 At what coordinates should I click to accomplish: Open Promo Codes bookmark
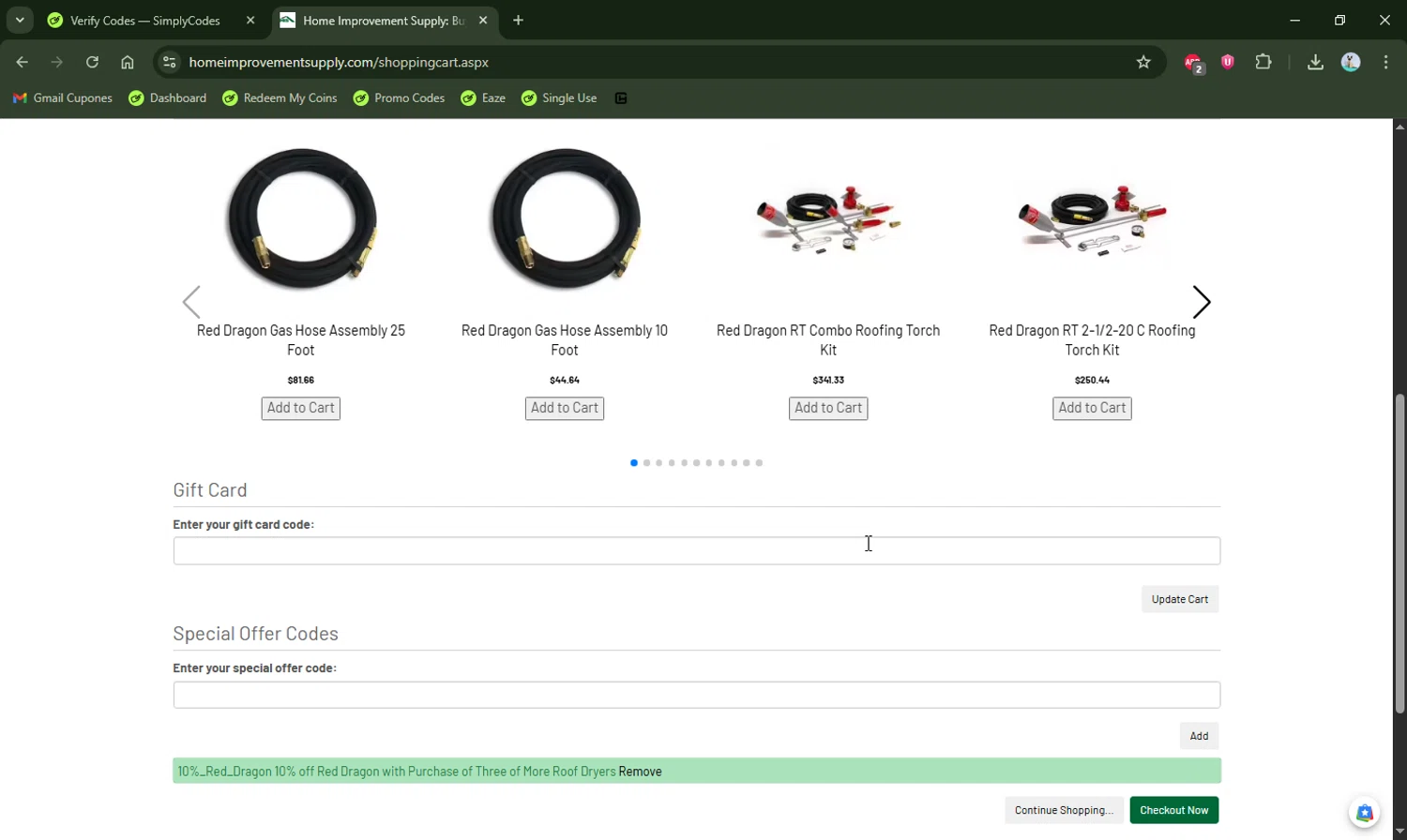point(399,97)
